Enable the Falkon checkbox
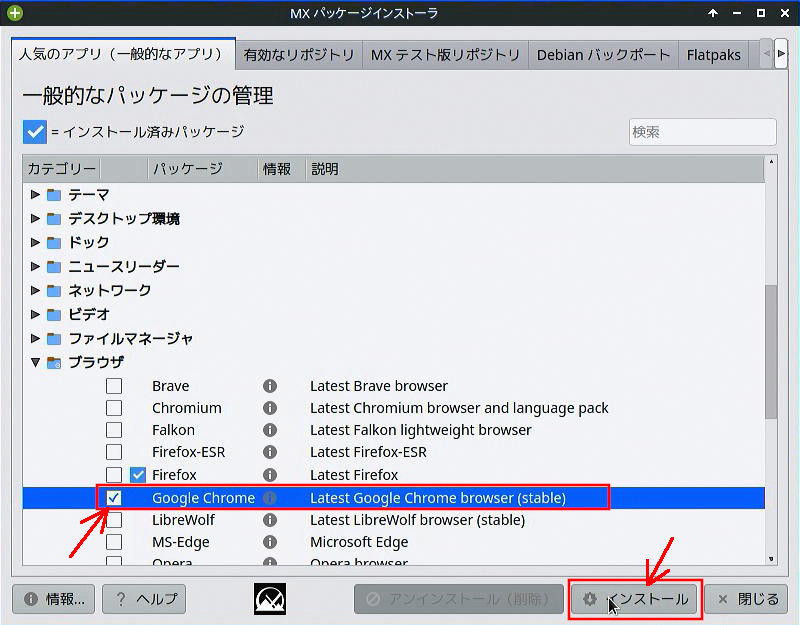Image resolution: width=800 pixels, height=625 pixels. point(114,430)
